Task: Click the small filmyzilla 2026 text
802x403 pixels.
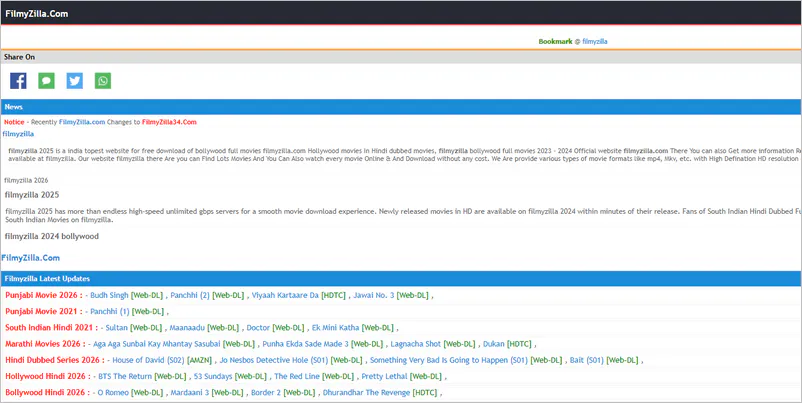Action: (27, 181)
